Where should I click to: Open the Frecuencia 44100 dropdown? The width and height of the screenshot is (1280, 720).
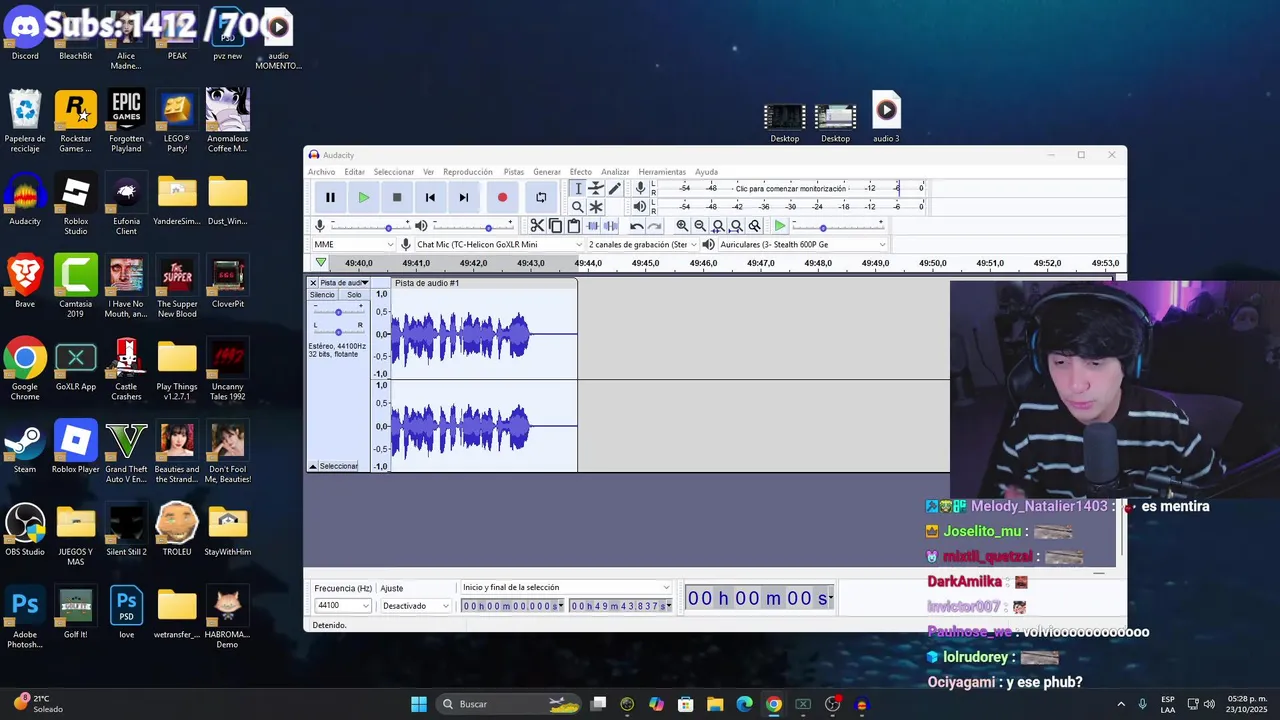(343, 606)
